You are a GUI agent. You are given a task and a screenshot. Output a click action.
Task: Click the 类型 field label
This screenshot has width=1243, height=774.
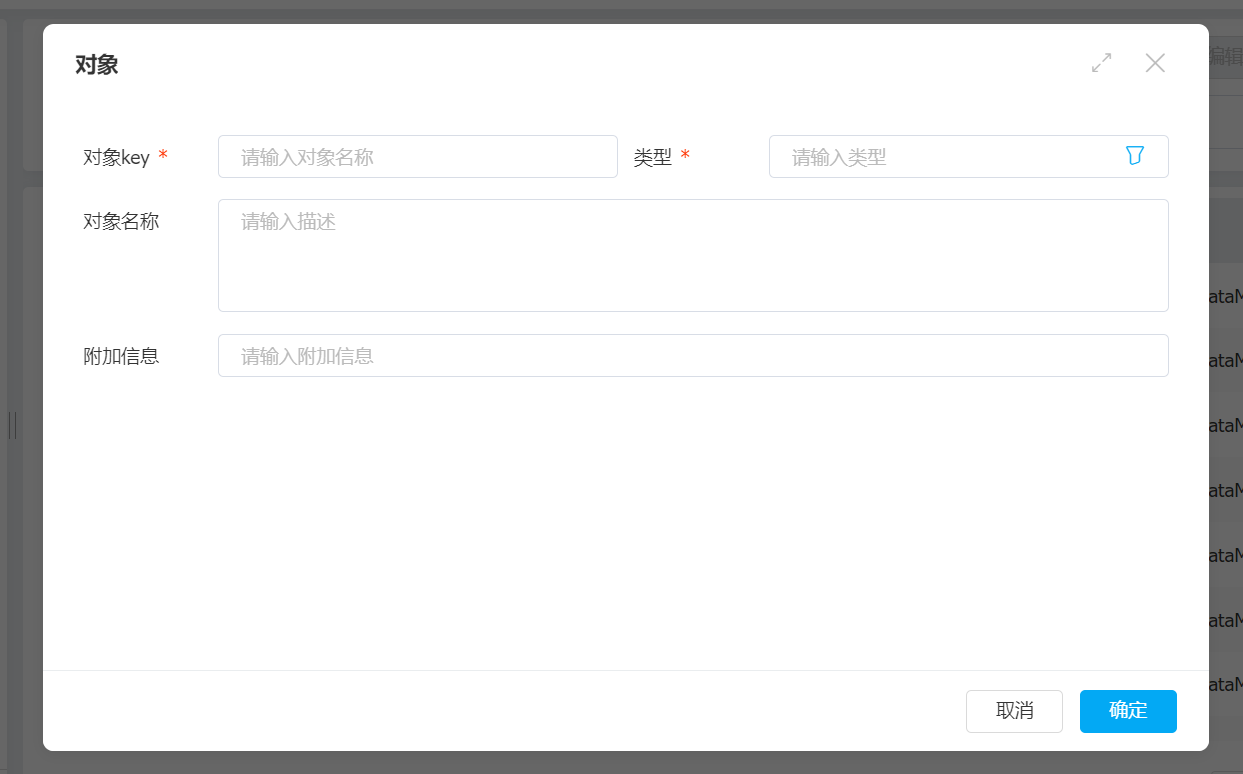pos(653,157)
